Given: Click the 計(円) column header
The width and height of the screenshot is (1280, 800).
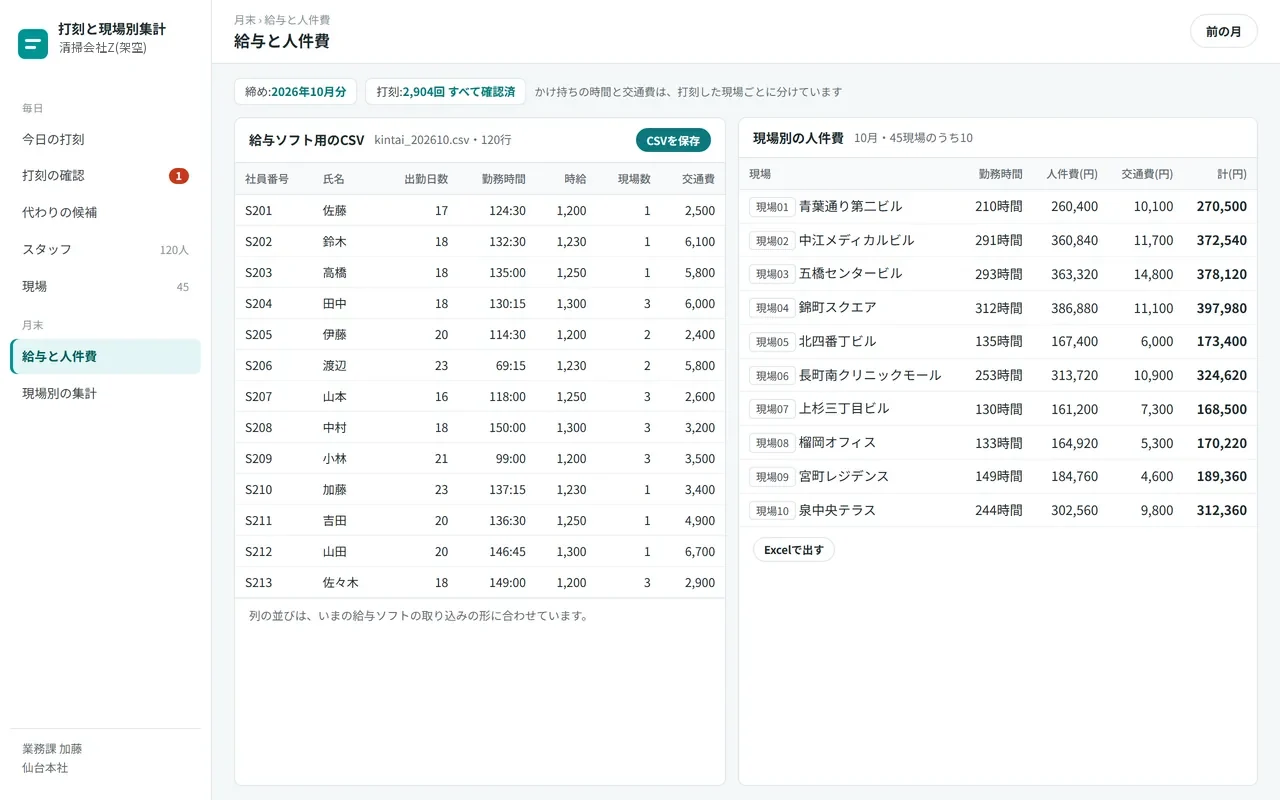Looking at the screenshot, I should click(x=1232, y=174).
